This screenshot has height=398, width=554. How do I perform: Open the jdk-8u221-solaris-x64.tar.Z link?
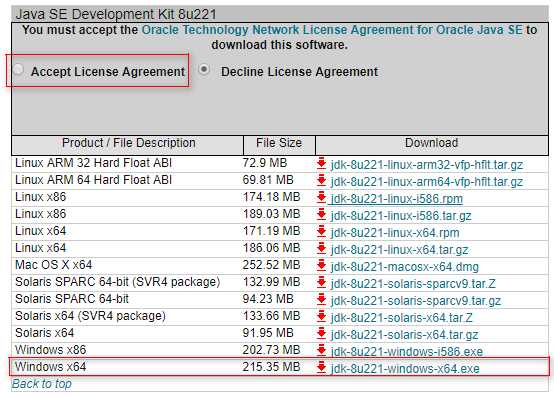pos(402,317)
